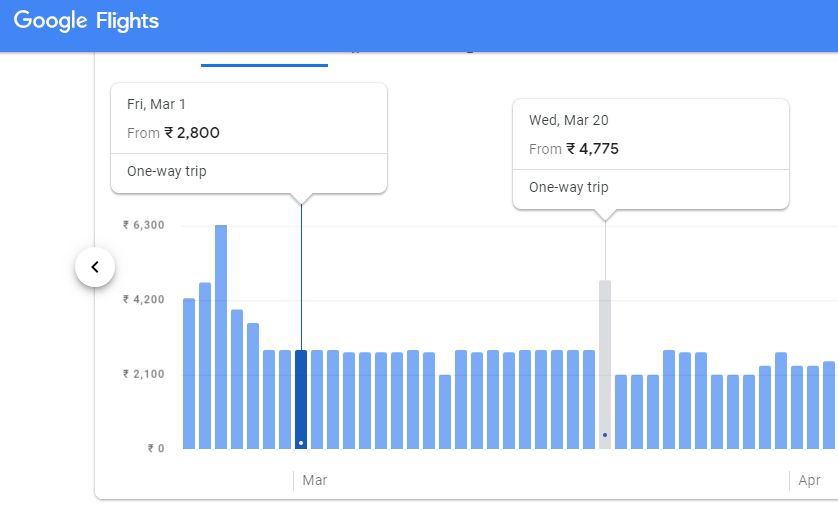Click the 'Mar' month label on axis
Screen dimensions: 838x509
click(315, 481)
